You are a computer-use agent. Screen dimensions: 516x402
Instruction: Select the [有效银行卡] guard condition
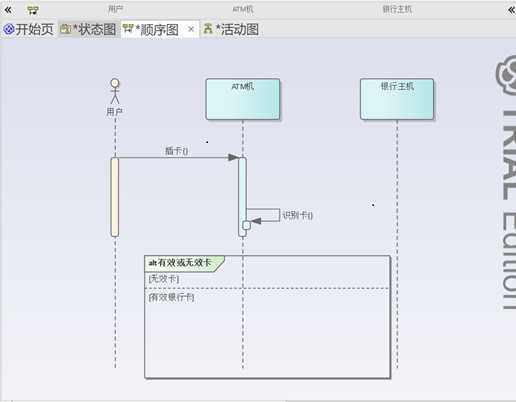tap(171, 297)
